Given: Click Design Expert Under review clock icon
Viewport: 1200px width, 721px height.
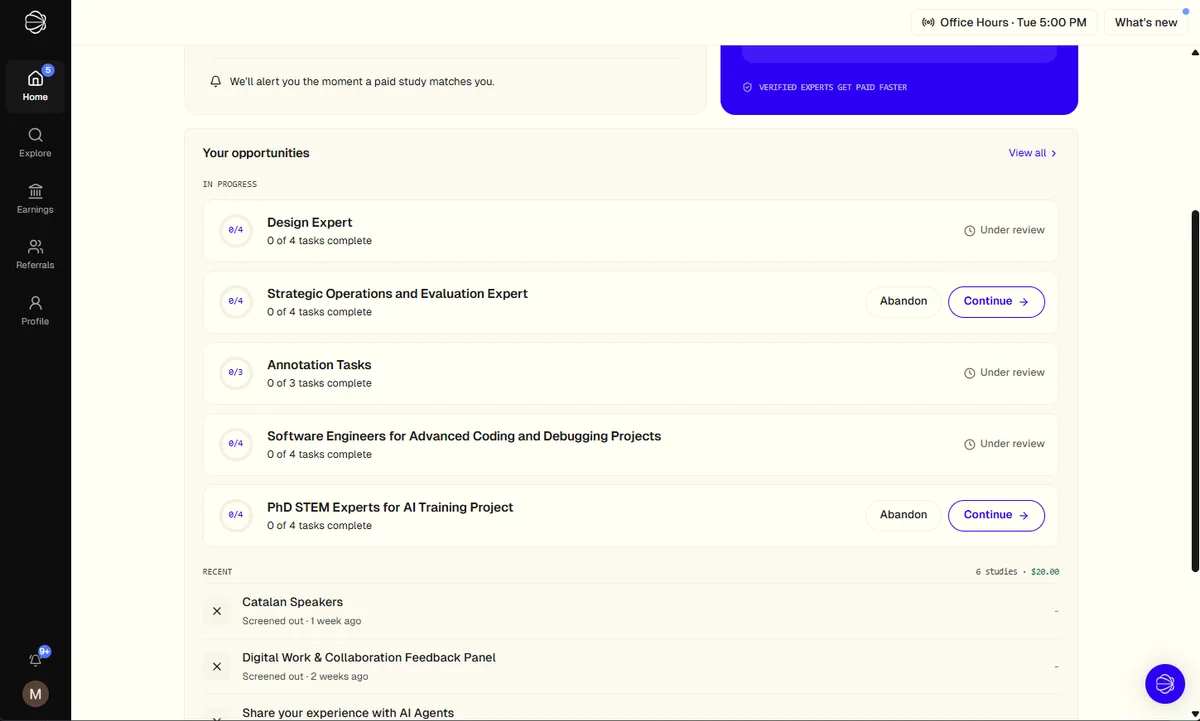Looking at the screenshot, I should pos(969,231).
